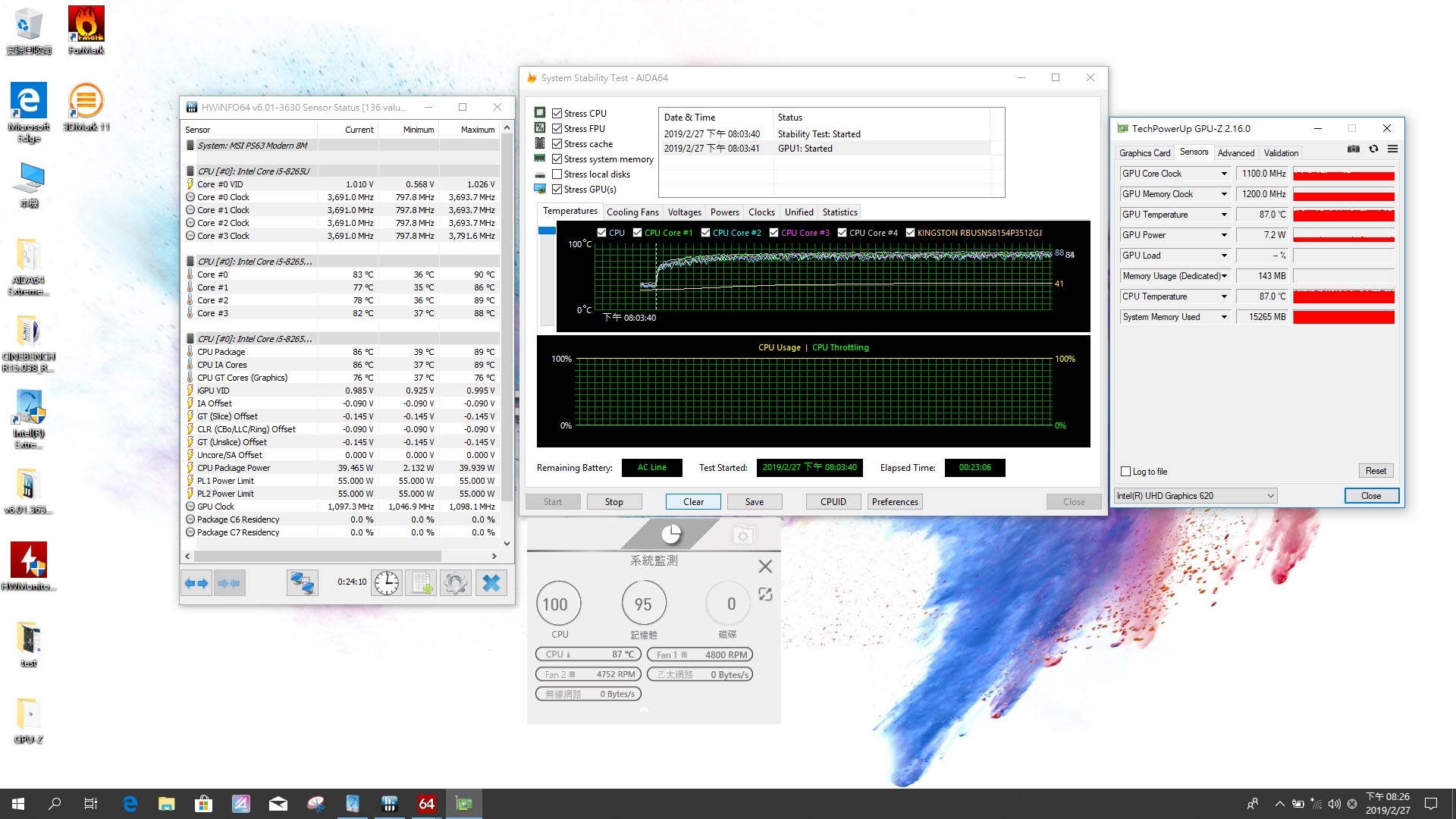Uncheck the Stress FPU checkbox

pos(557,129)
